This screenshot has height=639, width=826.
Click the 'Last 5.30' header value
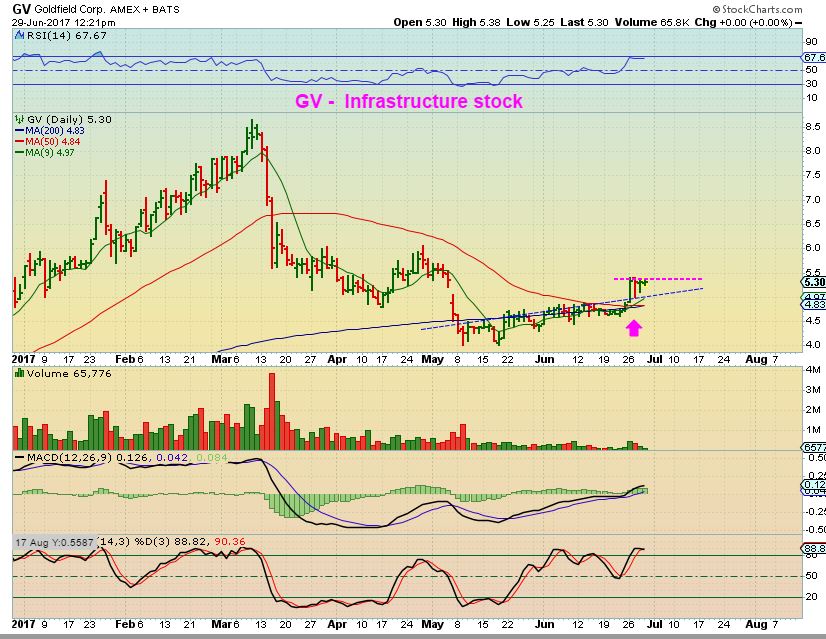pos(584,23)
